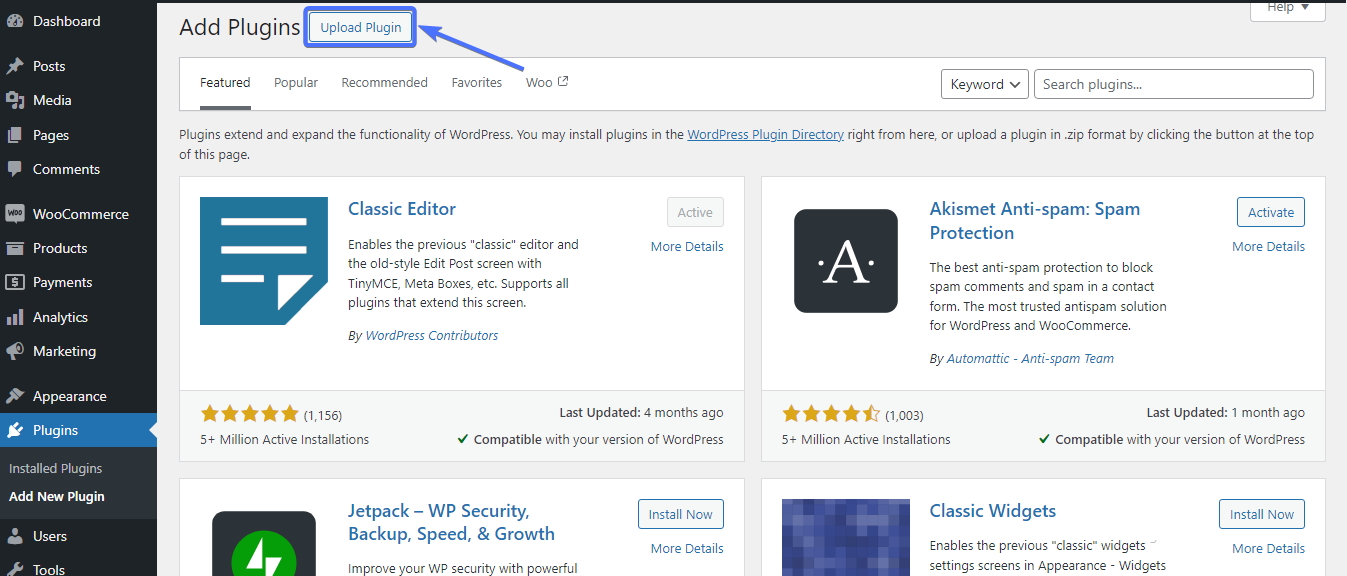Open the Analytics menu label
The image size is (1347, 576).
point(61,317)
